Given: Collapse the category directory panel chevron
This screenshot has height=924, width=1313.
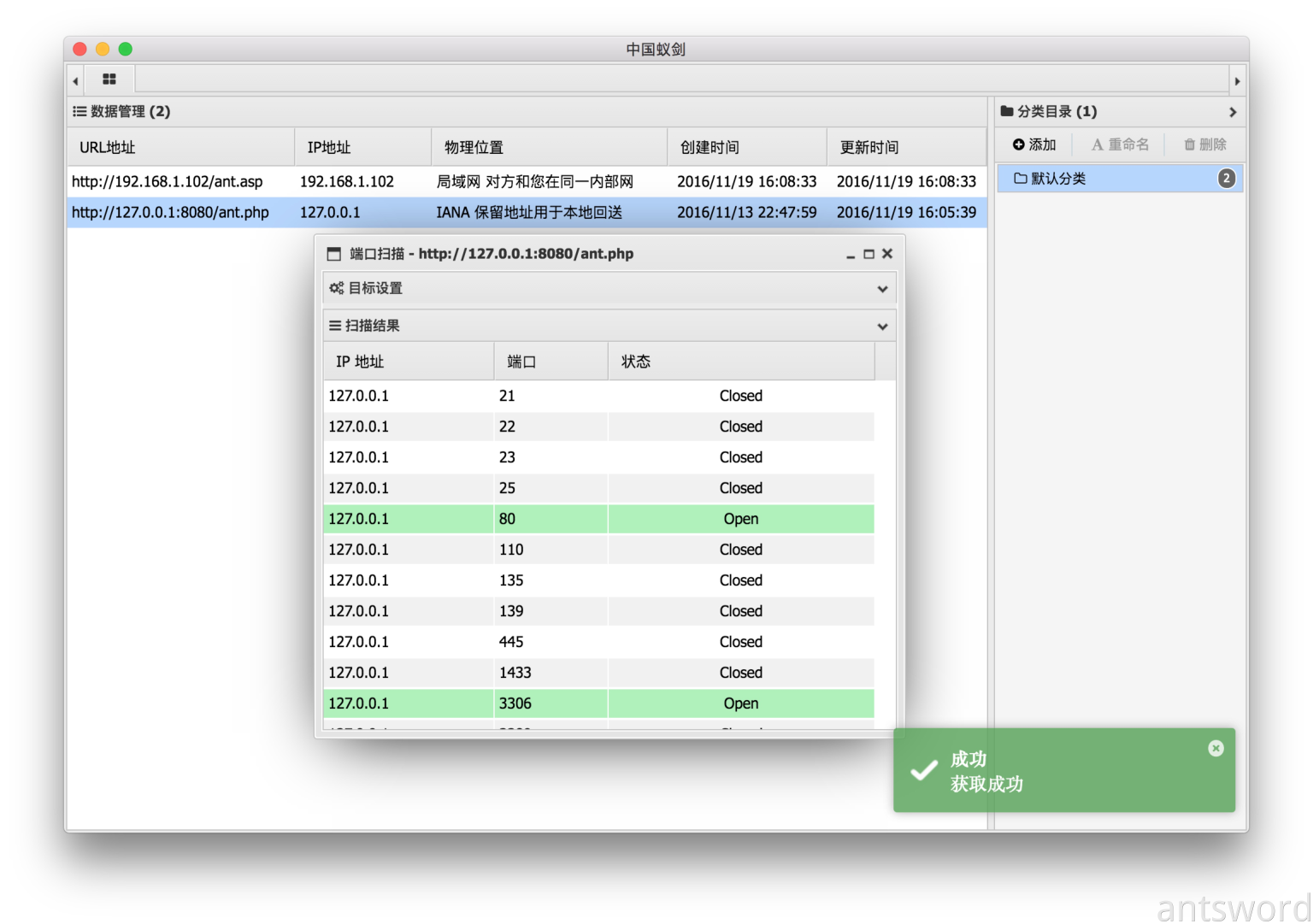Looking at the screenshot, I should [1232, 112].
